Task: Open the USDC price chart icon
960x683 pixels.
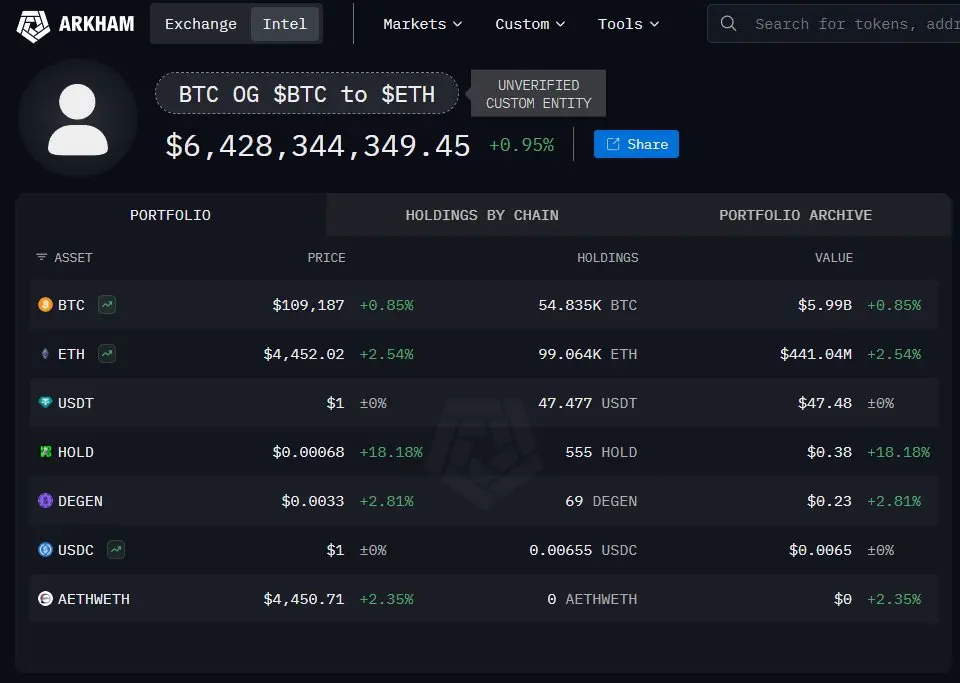Action: pyautogui.click(x=116, y=549)
